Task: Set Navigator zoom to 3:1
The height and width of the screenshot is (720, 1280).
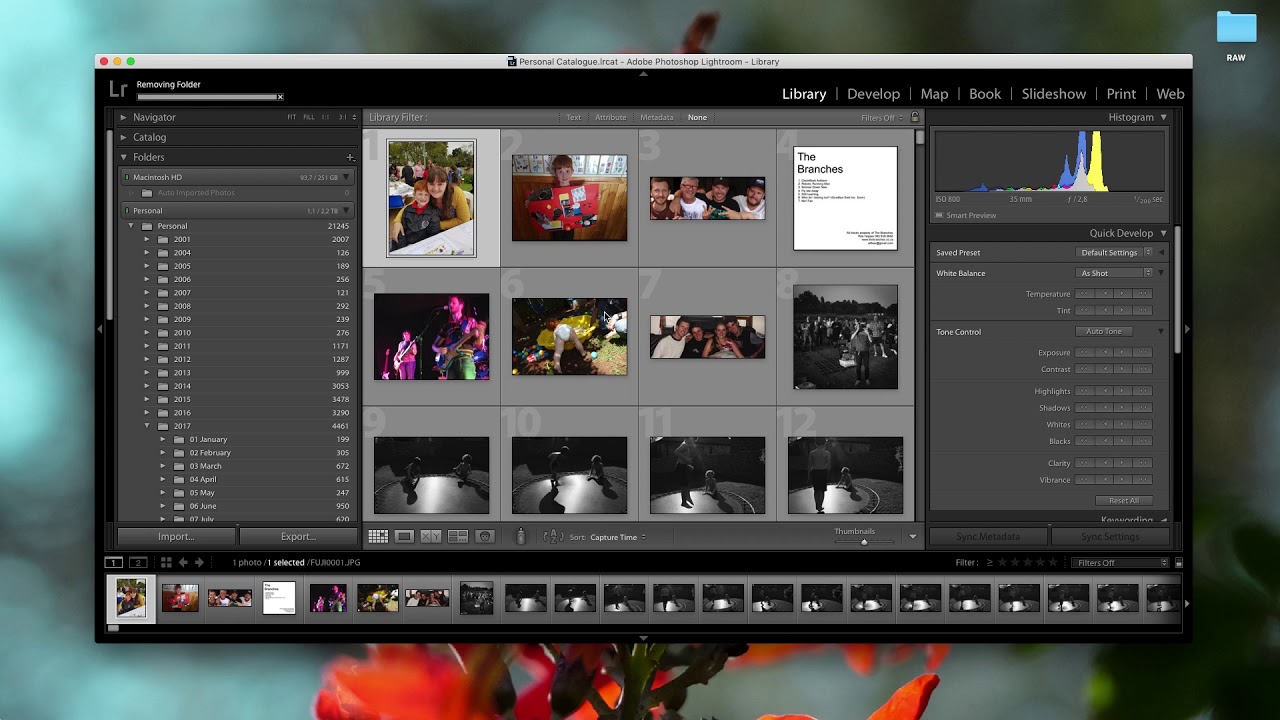Action: 342,117
